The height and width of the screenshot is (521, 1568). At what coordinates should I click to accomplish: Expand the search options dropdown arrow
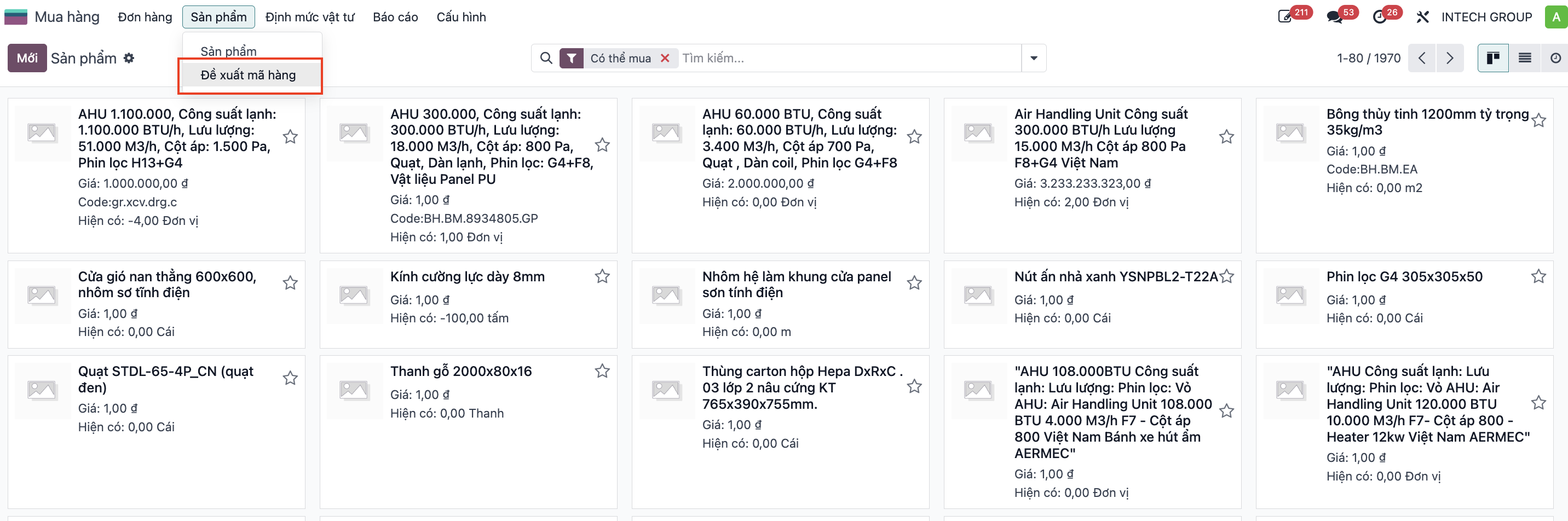click(1033, 58)
